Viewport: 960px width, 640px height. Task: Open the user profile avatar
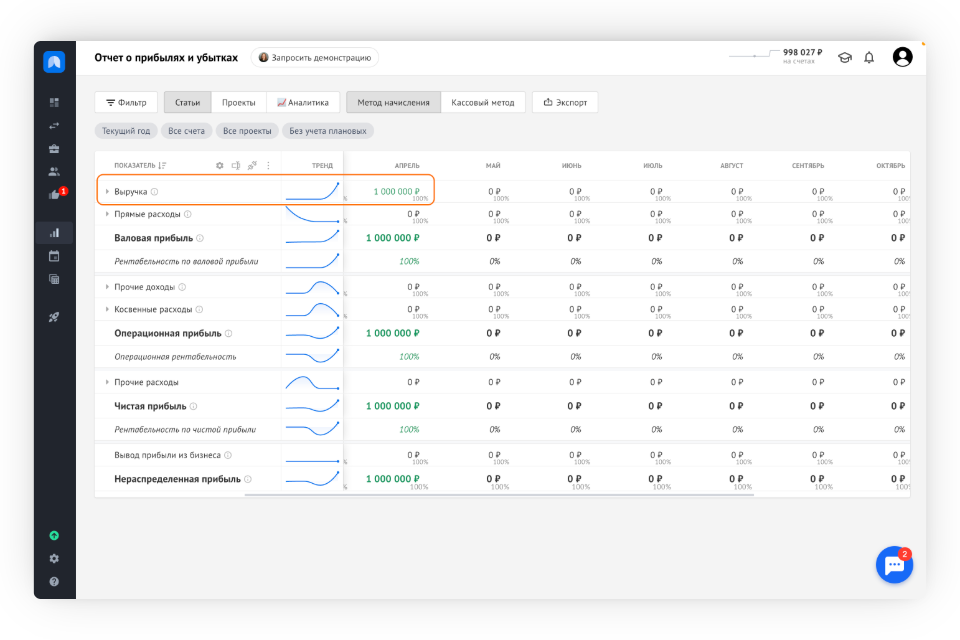click(902, 57)
